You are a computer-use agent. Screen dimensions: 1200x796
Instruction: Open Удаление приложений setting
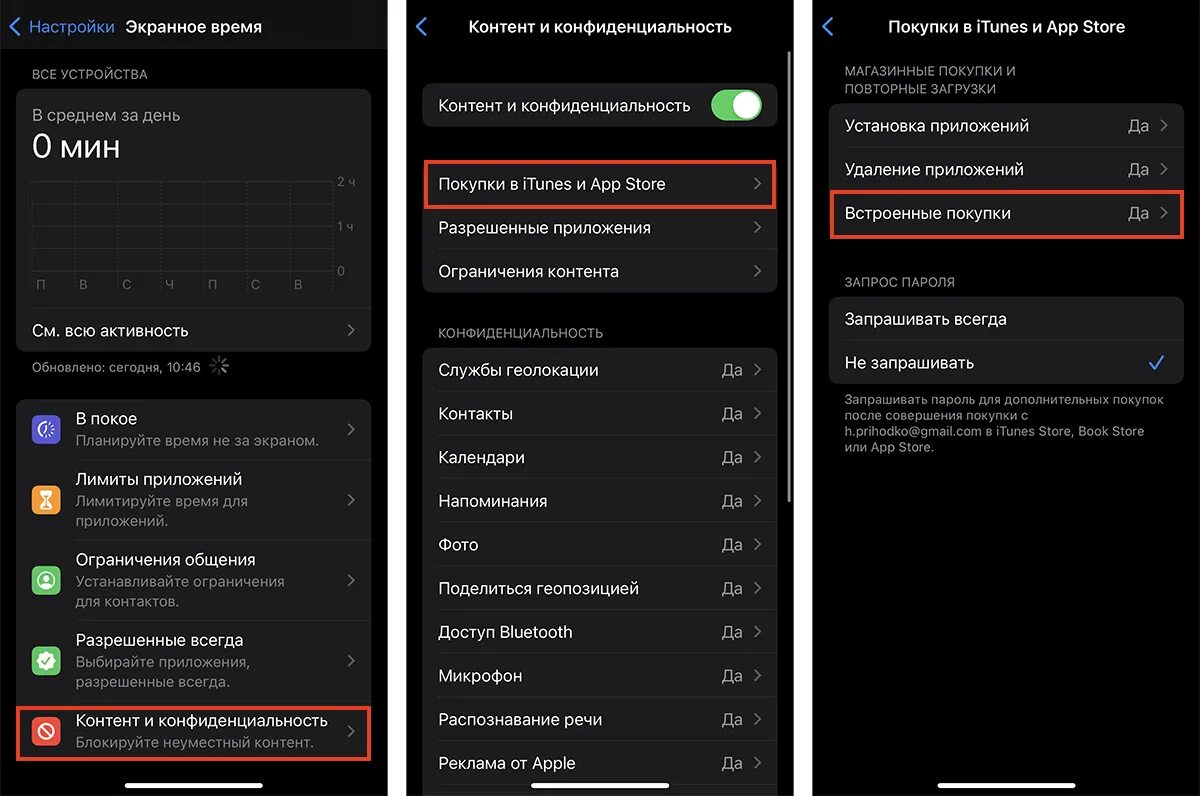coord(1006,170)
